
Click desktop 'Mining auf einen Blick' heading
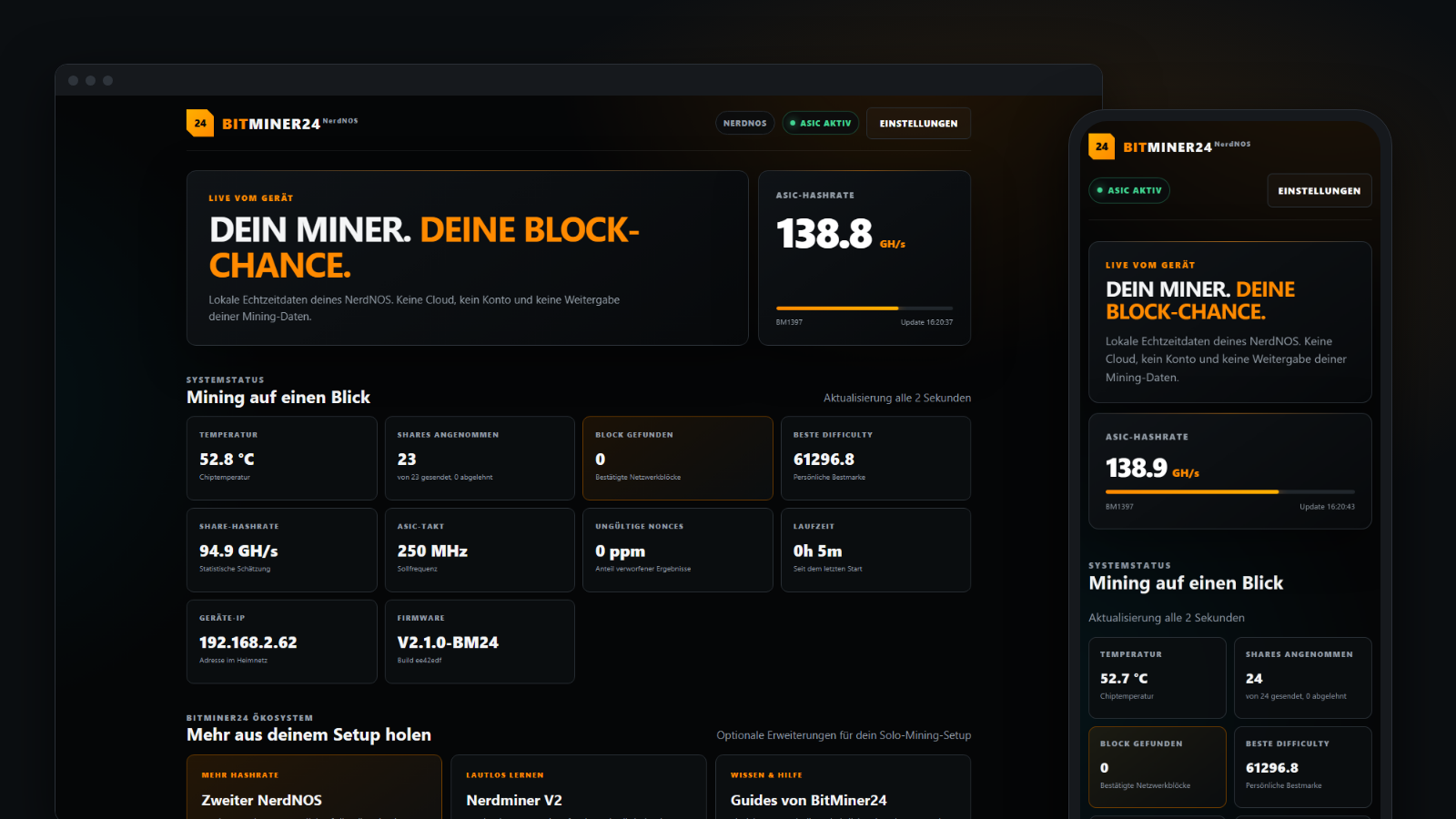[278, 398]
